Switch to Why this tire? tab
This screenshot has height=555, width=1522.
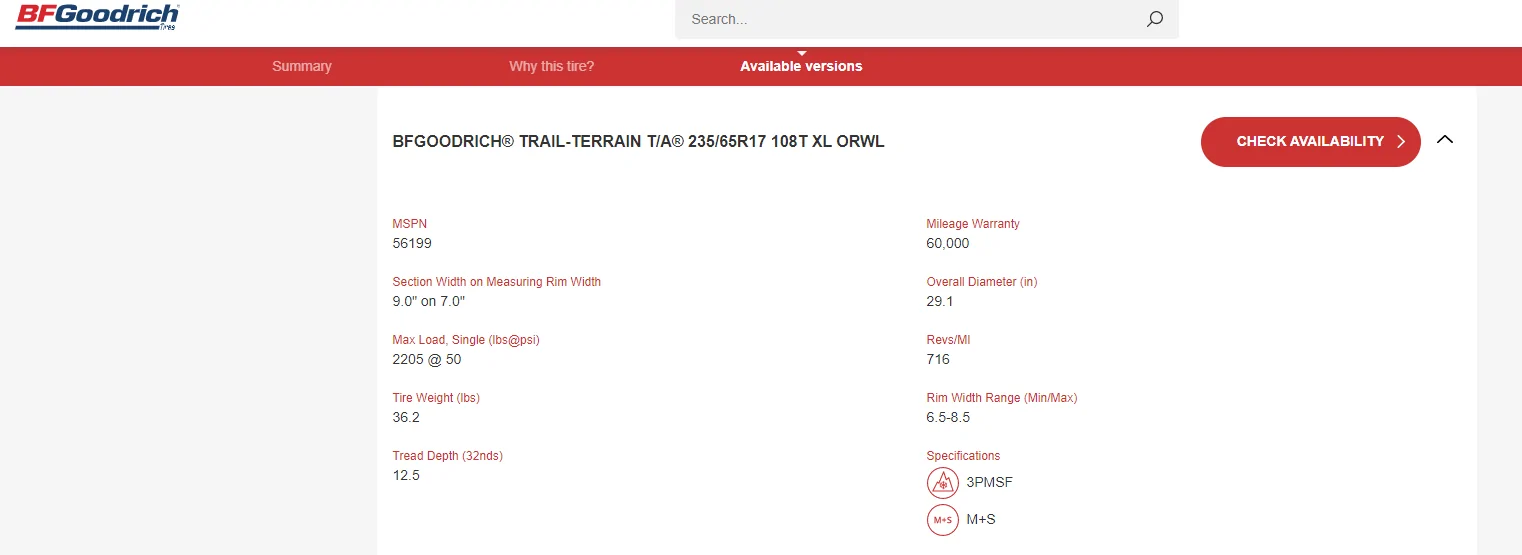[551, 66]
